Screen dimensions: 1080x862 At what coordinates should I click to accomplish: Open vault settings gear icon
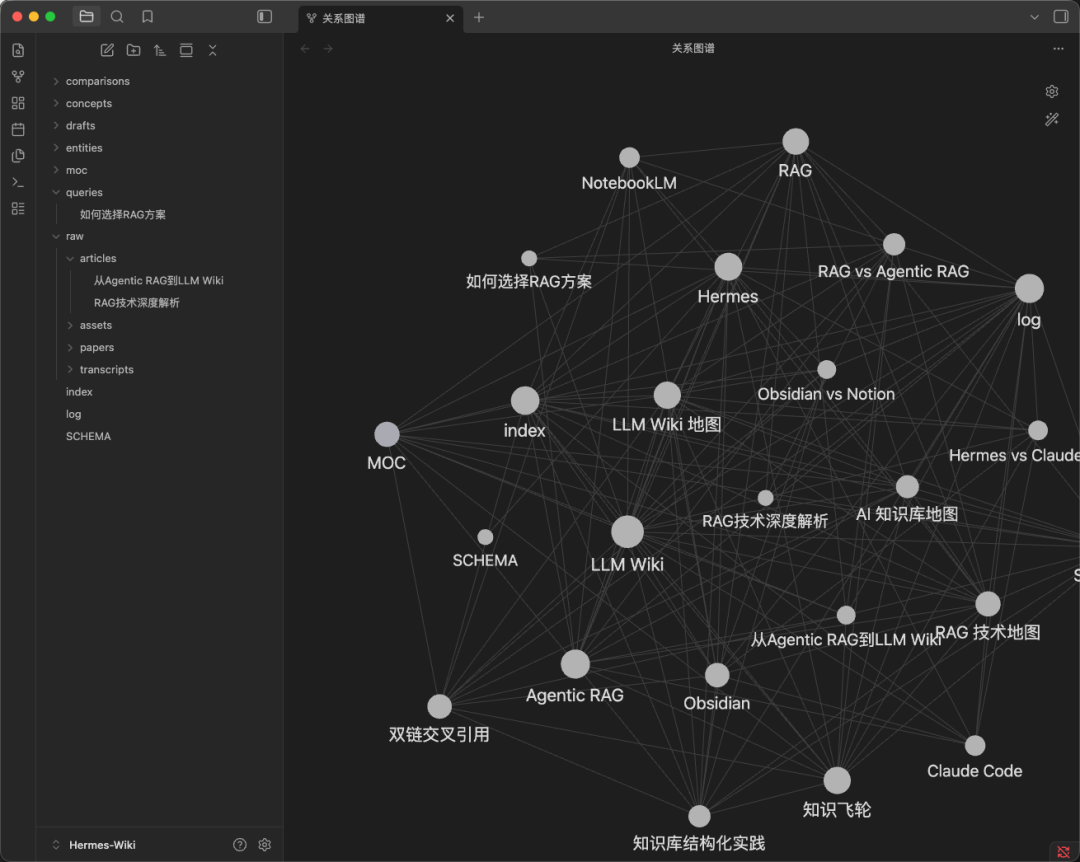click(x=264, y=845)
